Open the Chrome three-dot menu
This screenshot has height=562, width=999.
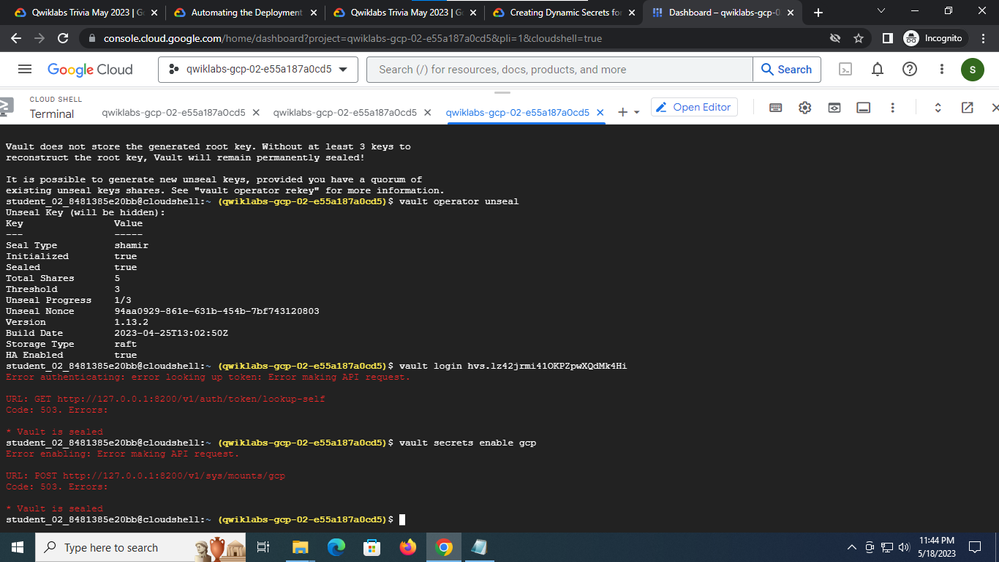984,38
